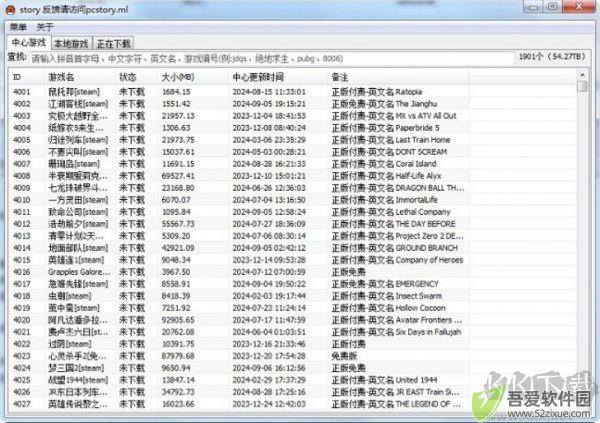The width and height of the screenshot is (600, 423).
Task: Click update time 2024-08-15 11:33:01
Action: pyautogui.click(x=269, y=92)
